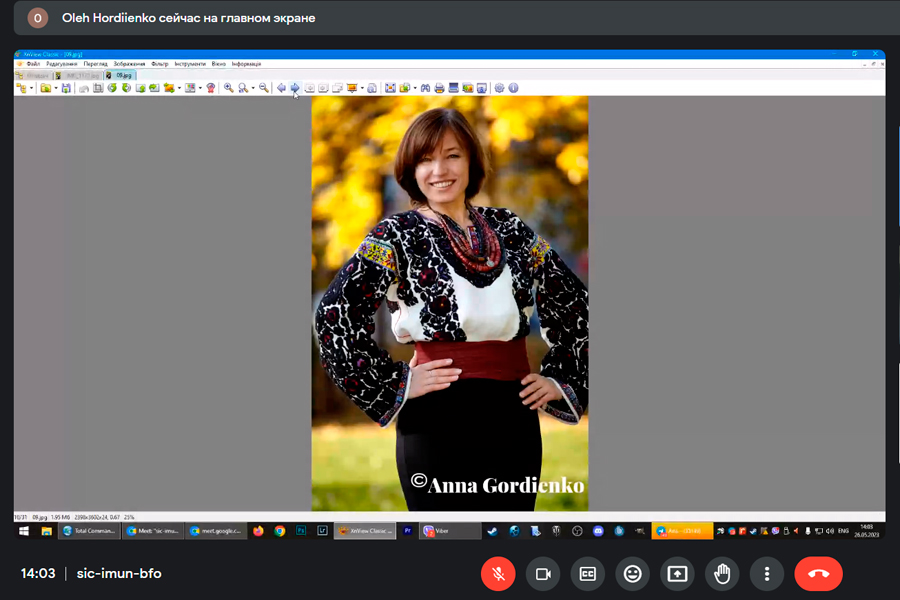900x600 pixels.
Task: Open the emoji reactions button
Action: [x=632, y=574]
